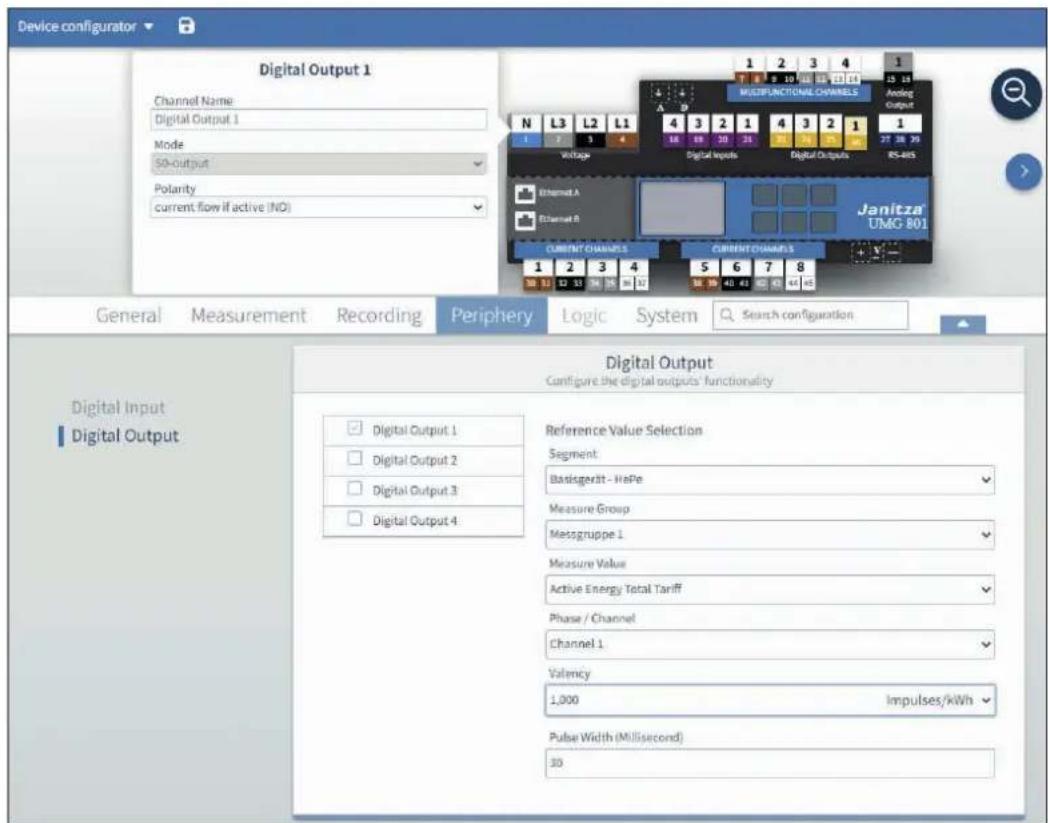Enable the Digital Output 2 checkbox

pyautogui.click(x=355, y=459)
